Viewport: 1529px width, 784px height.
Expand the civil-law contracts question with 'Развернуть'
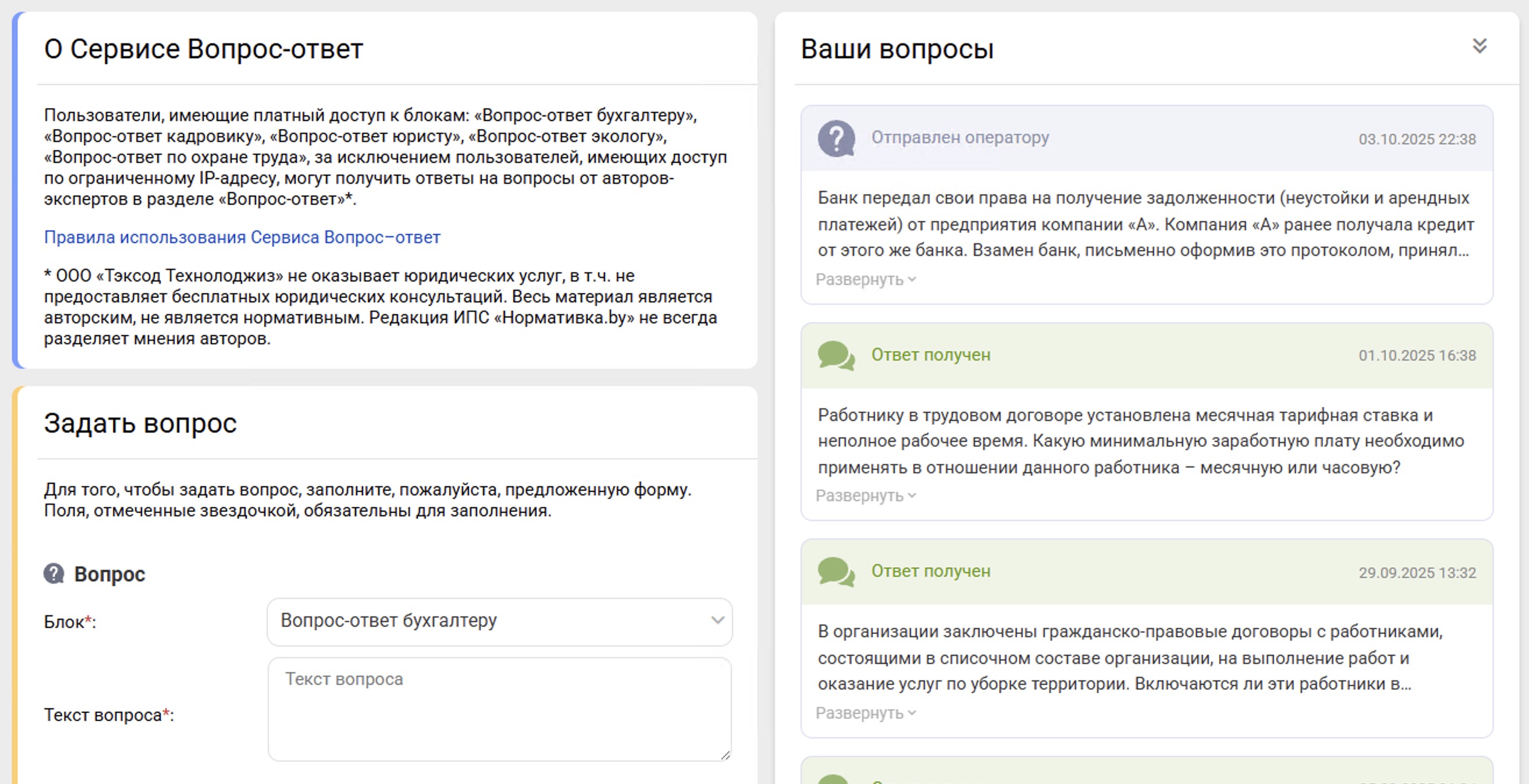tap(865, 713)
